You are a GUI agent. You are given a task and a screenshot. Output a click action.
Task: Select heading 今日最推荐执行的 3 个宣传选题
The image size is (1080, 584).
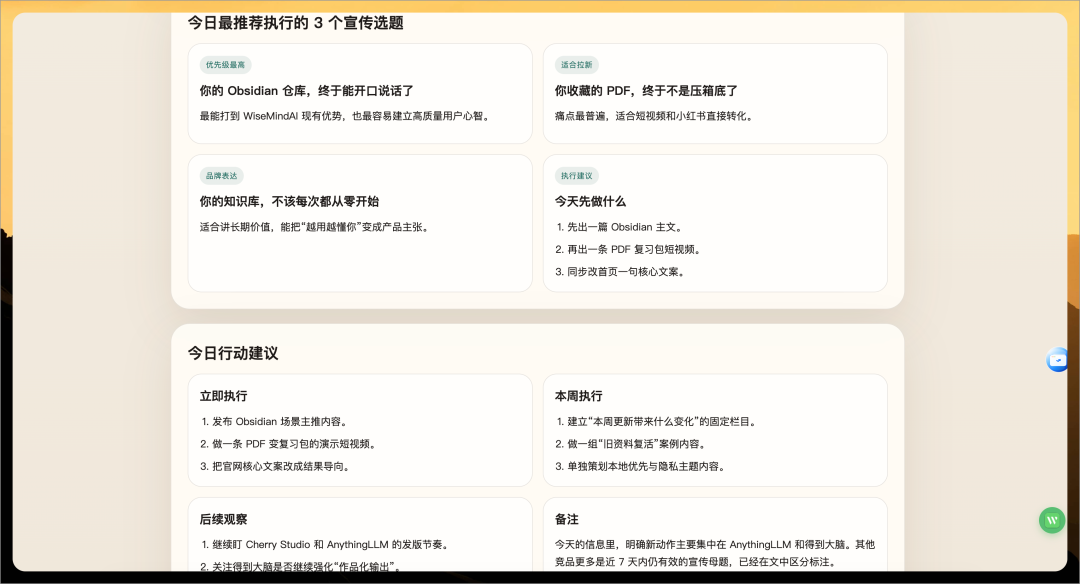point(295,23)
